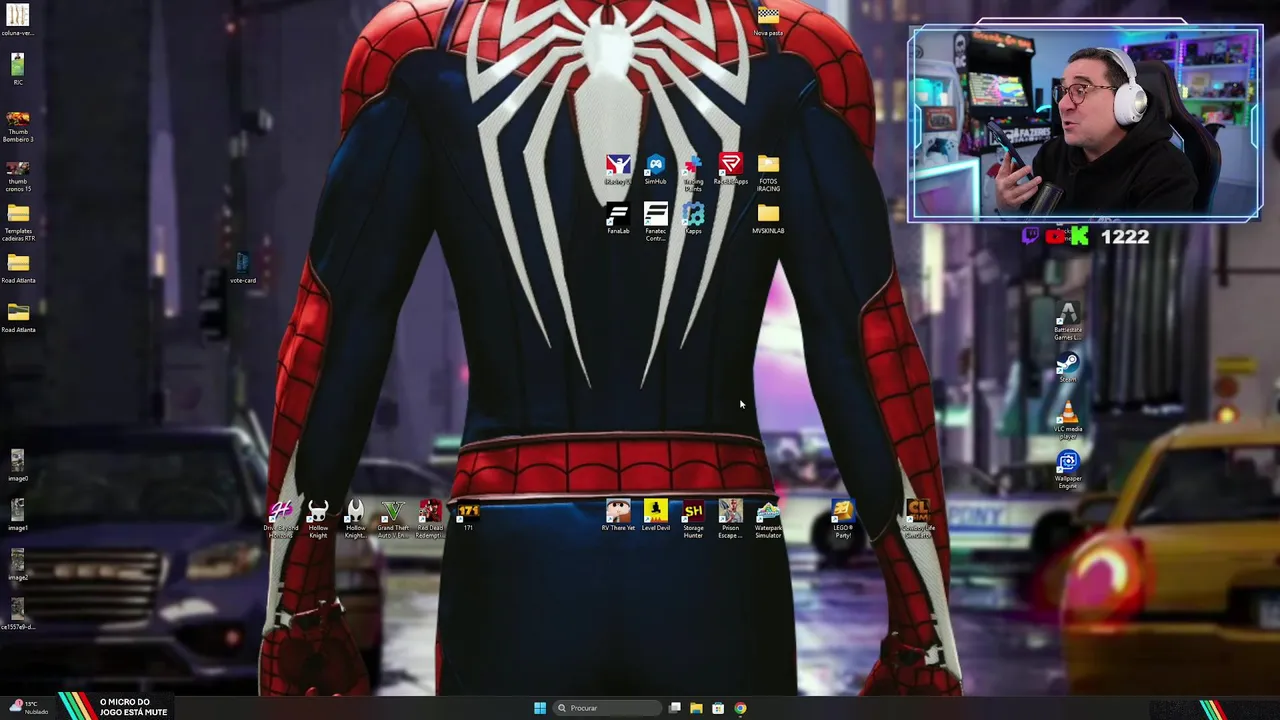Open the RV There Yet shortcut
1280x720 pixels.
tap(618, 515)
